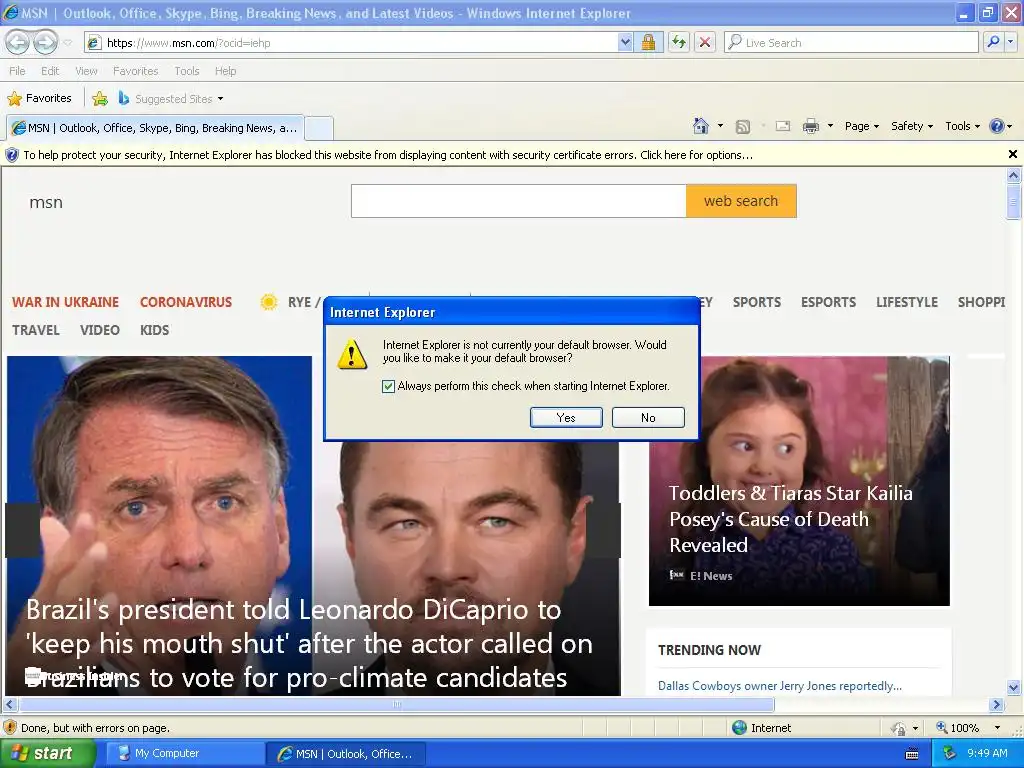The width and height of the screenshot is (1024, 768).
Task: Click the system tray network icon
Action: (x=950, y=754)
